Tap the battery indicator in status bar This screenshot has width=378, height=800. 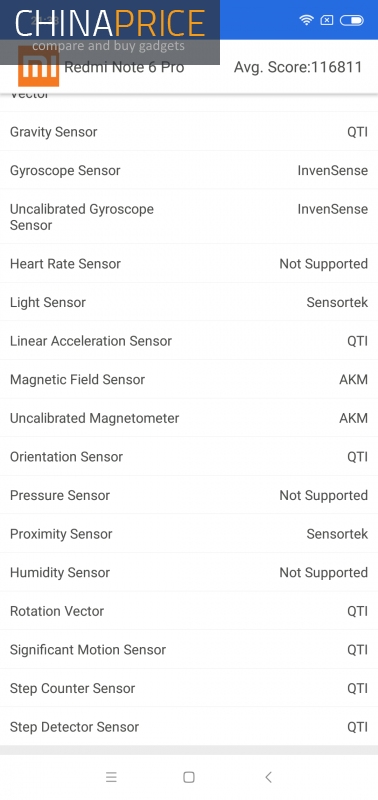351,20
